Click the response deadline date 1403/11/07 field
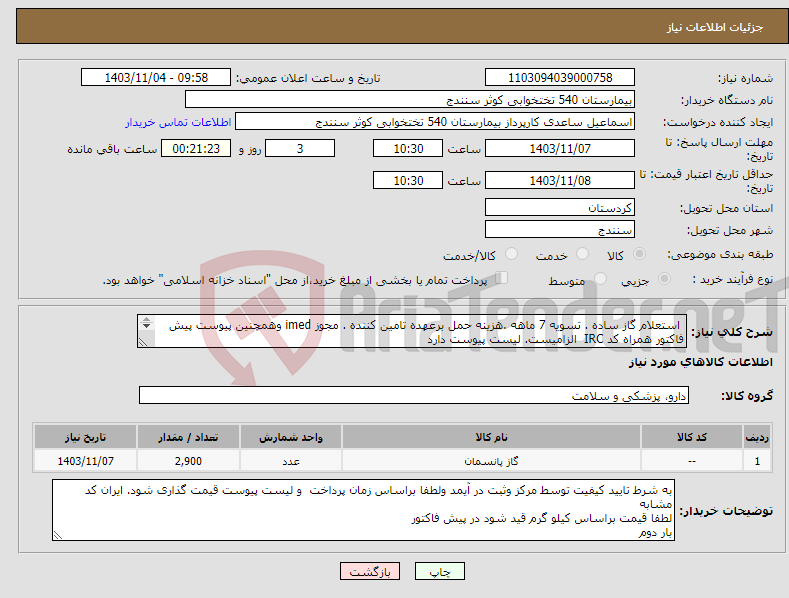The image size is (789, 598). [560, 148]
